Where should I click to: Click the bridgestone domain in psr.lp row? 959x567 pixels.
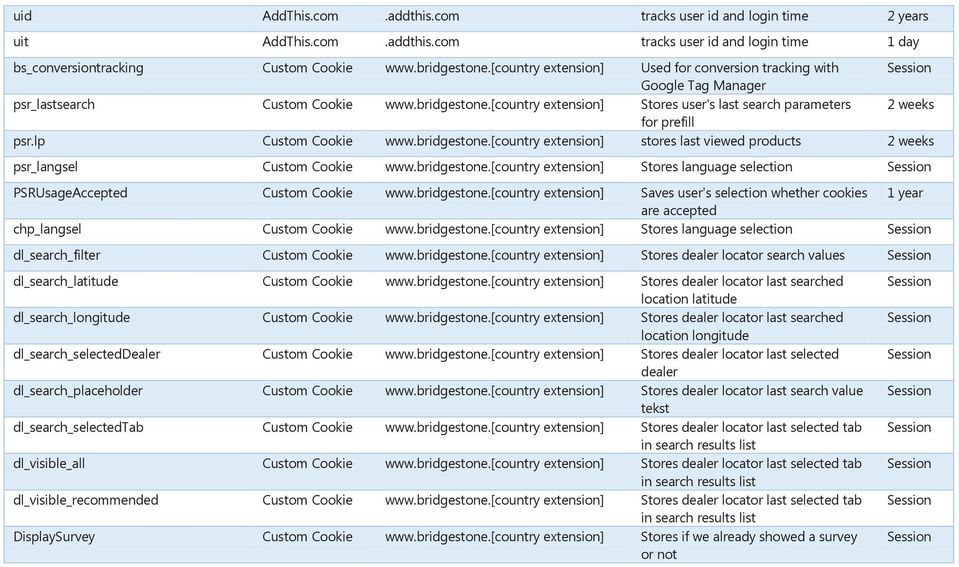pos(494,142)
